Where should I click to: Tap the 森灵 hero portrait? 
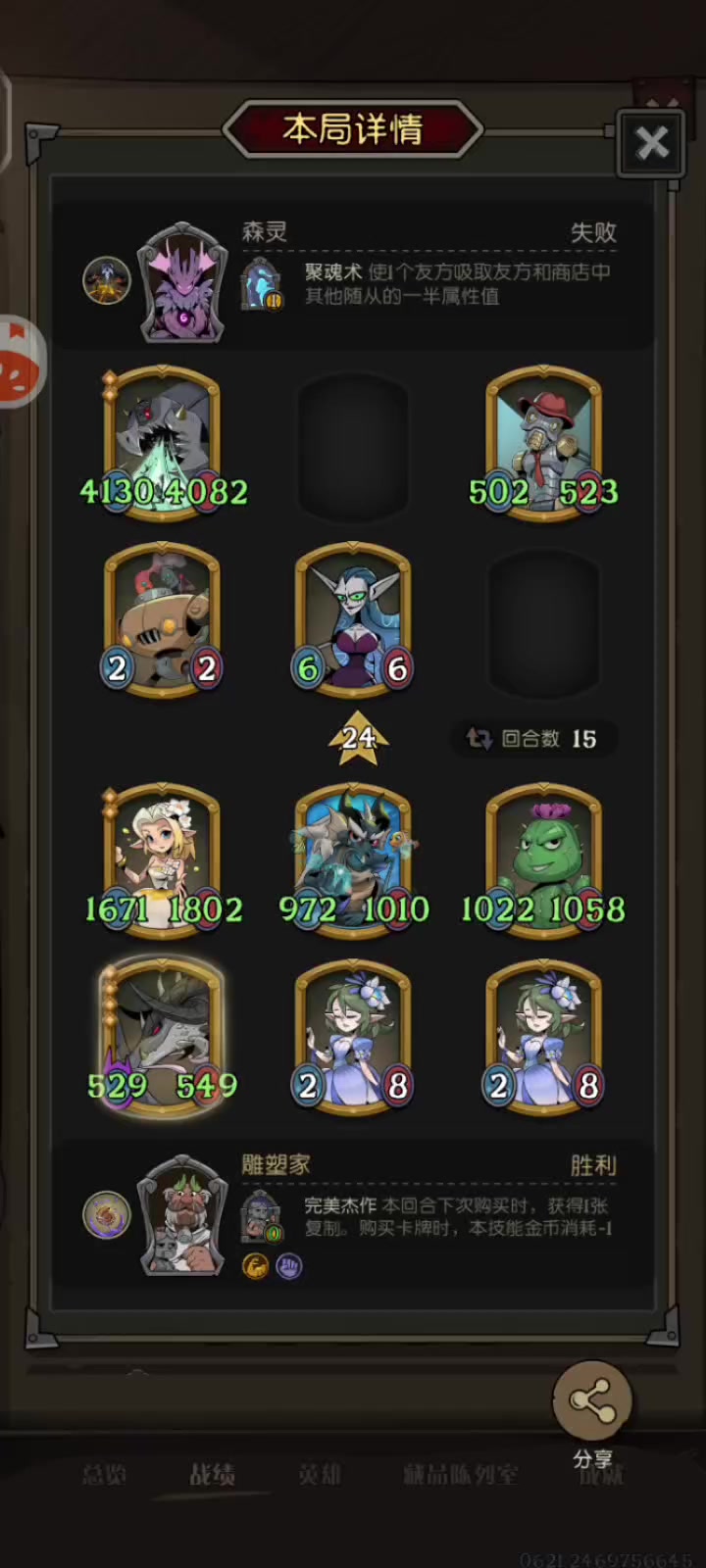[182, 282]
